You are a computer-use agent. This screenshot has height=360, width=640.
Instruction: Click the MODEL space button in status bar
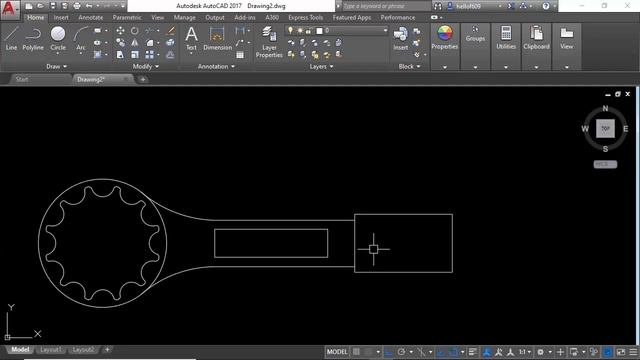click(x=337, y=352)
